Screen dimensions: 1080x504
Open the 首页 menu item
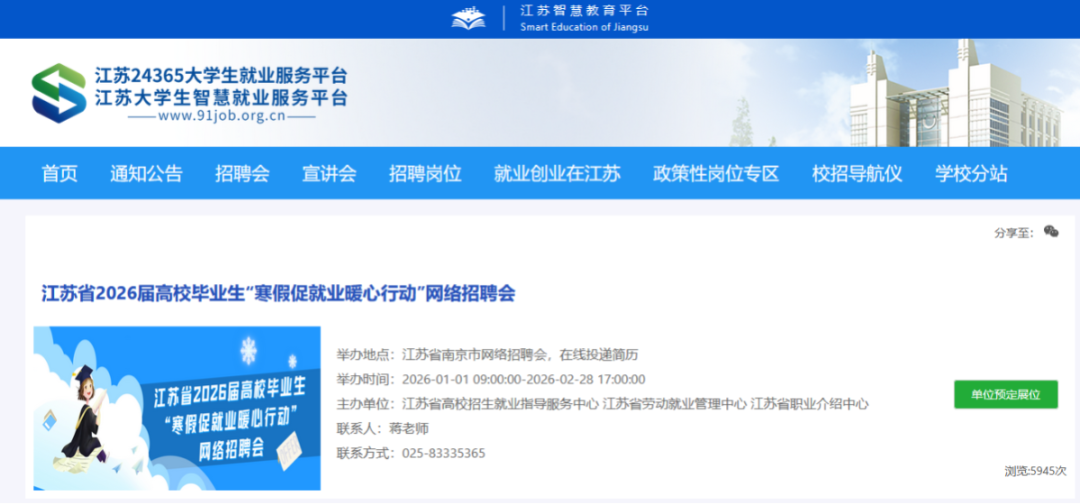click(x=59, y=173)
